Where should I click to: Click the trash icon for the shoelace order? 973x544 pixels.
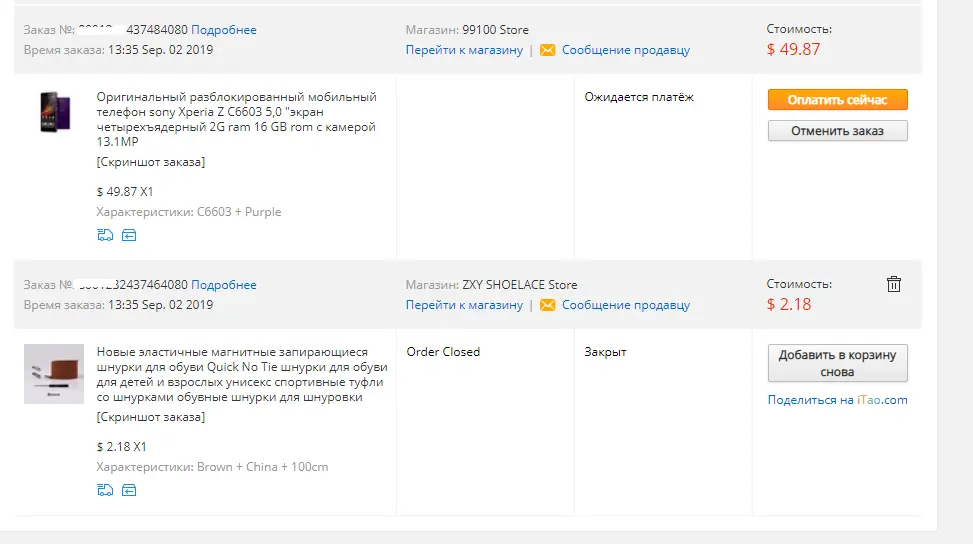(894, 284)
